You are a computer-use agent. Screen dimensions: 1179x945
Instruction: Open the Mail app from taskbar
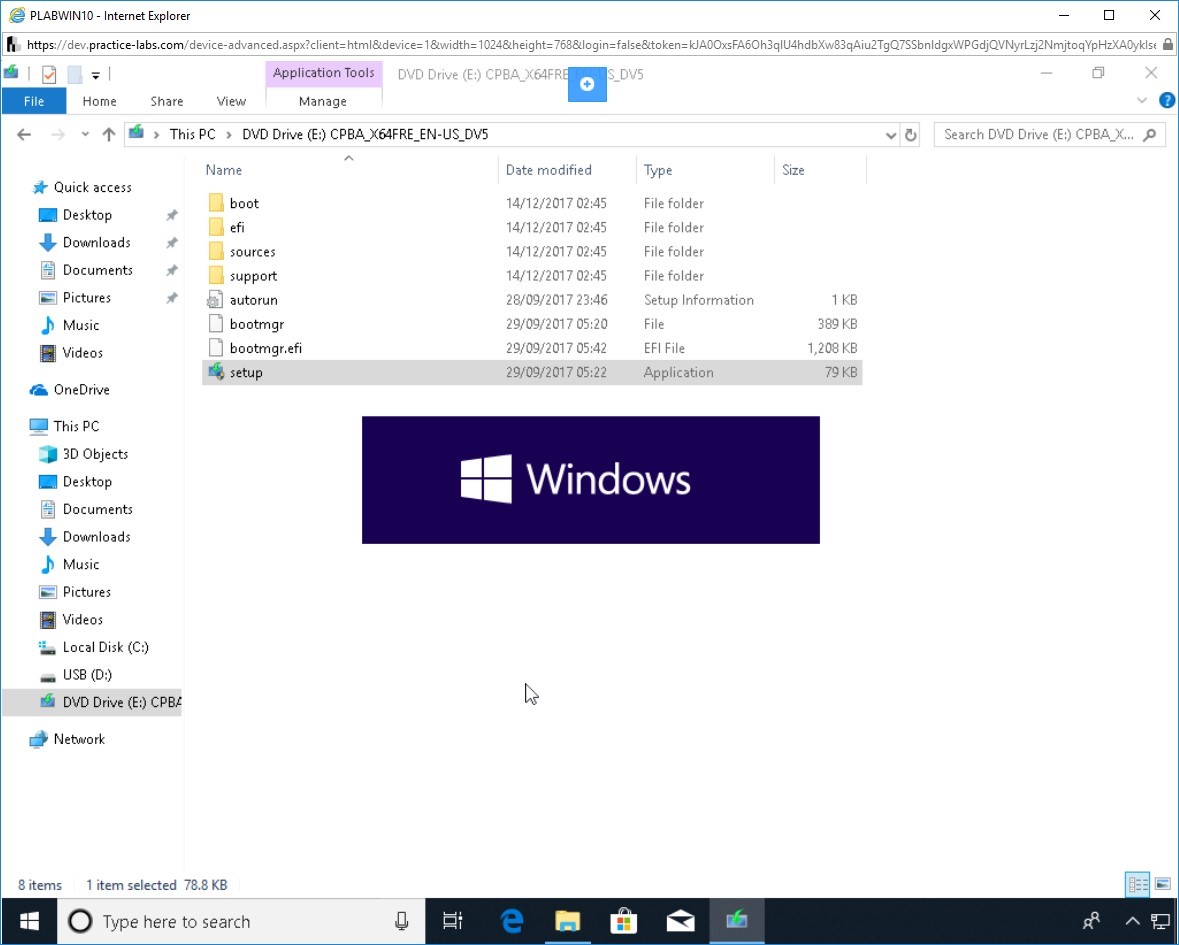tap(680, 921)
